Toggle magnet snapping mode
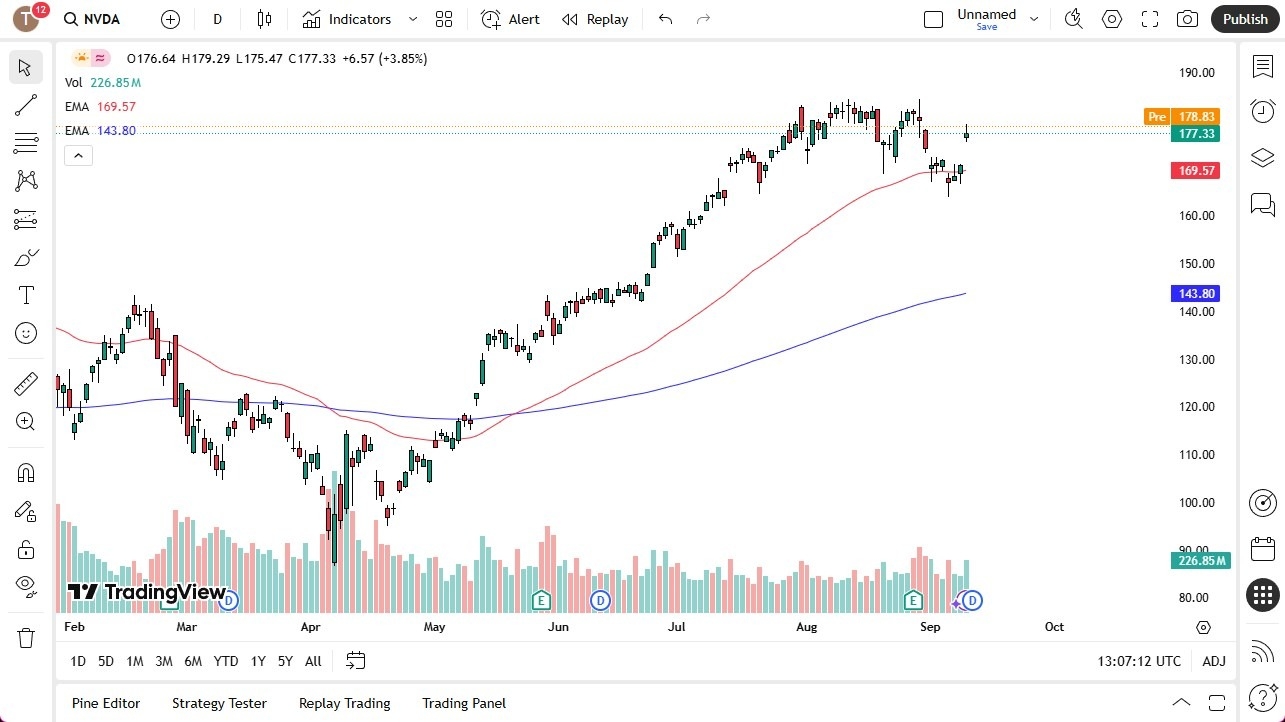 [x=25, y=472]
